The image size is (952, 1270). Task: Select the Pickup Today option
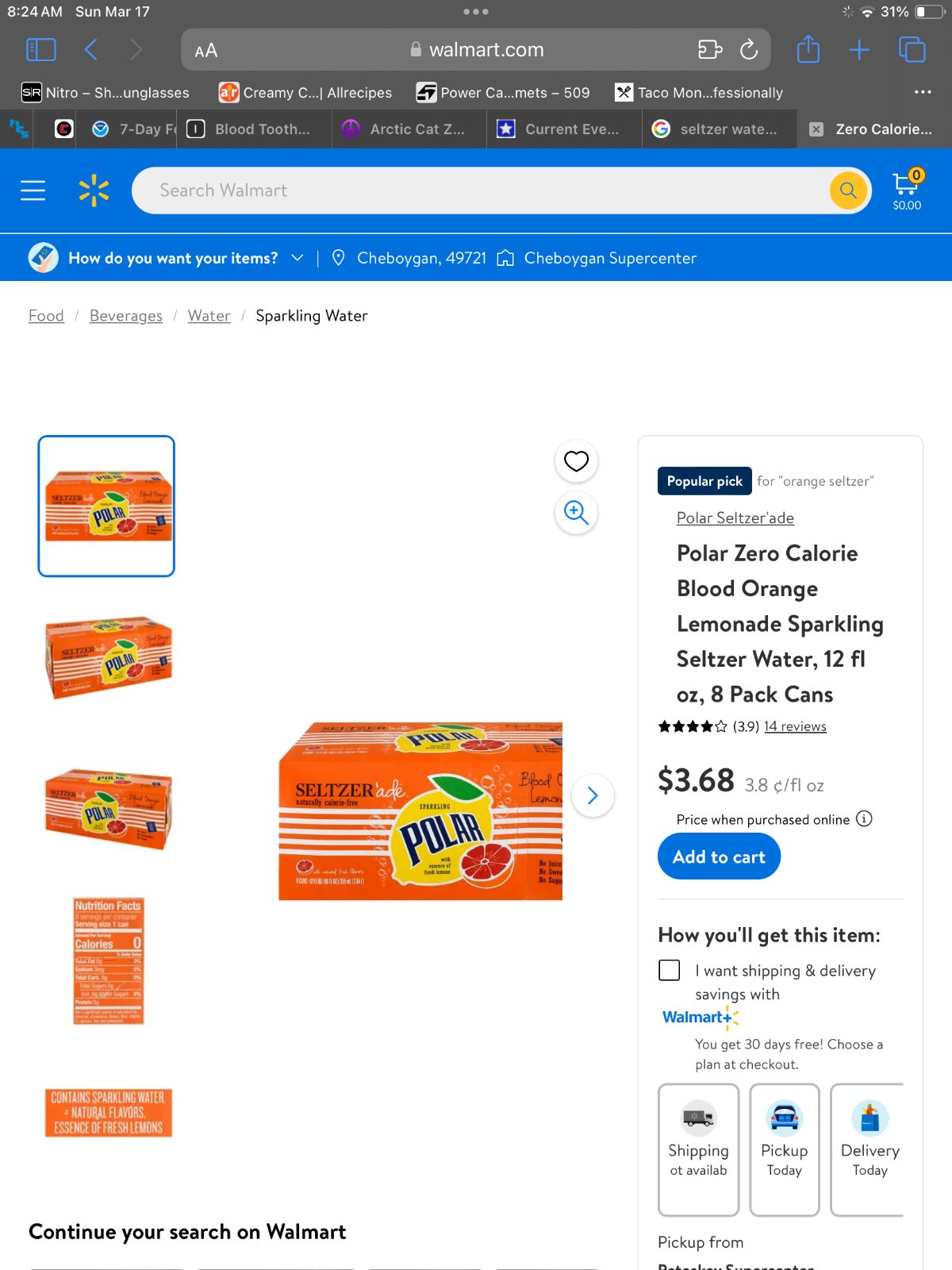pos(785,1149)
